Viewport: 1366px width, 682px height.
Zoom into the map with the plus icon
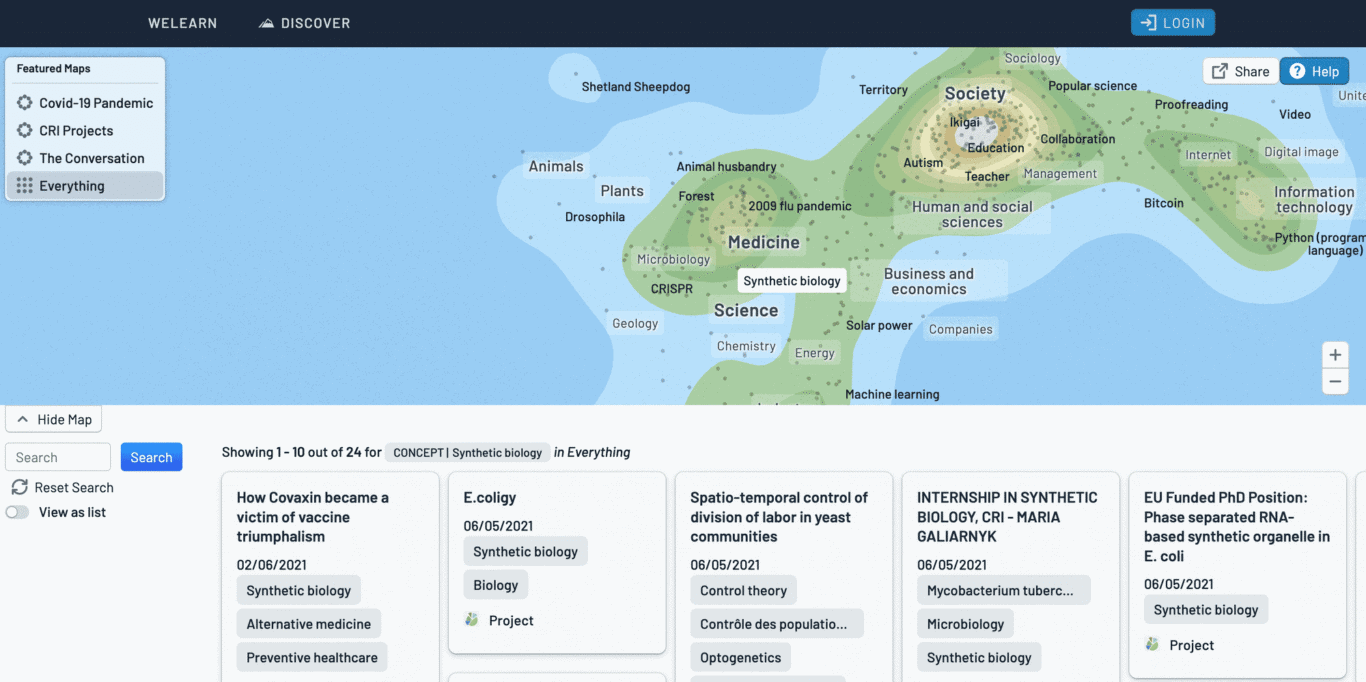(x=1335, y=354)
